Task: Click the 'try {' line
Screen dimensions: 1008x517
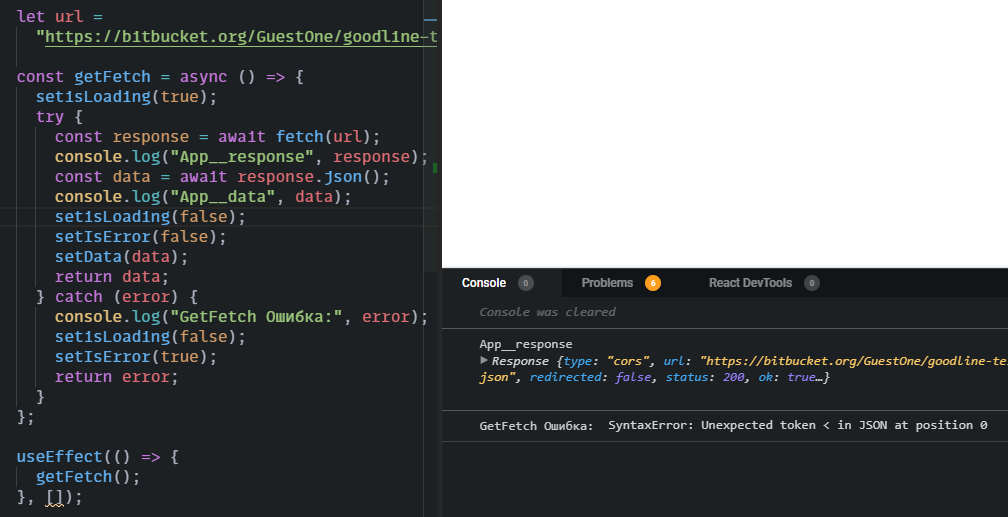Action: (59, 116)
